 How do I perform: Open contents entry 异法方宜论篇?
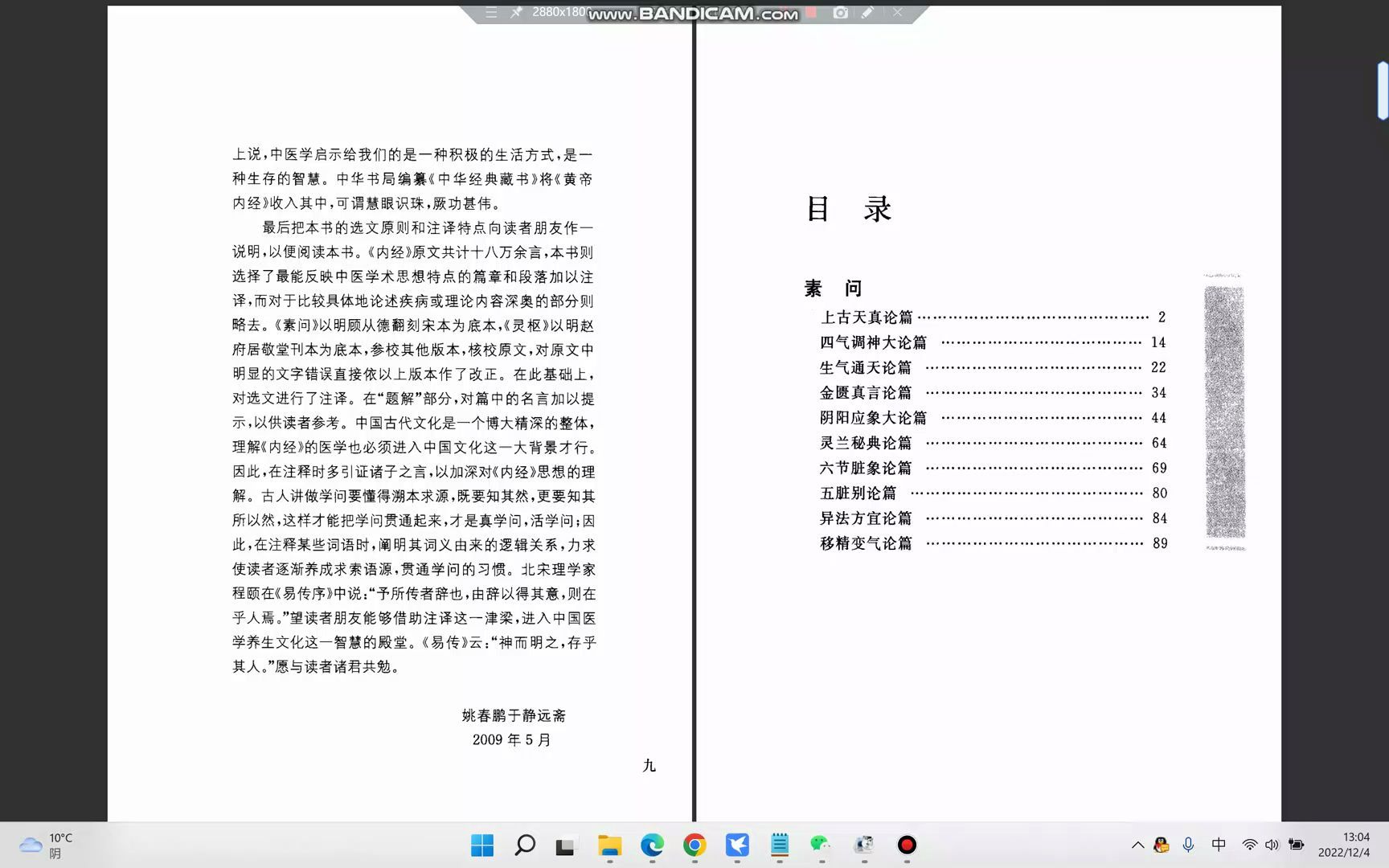click(x=993, y=518)
